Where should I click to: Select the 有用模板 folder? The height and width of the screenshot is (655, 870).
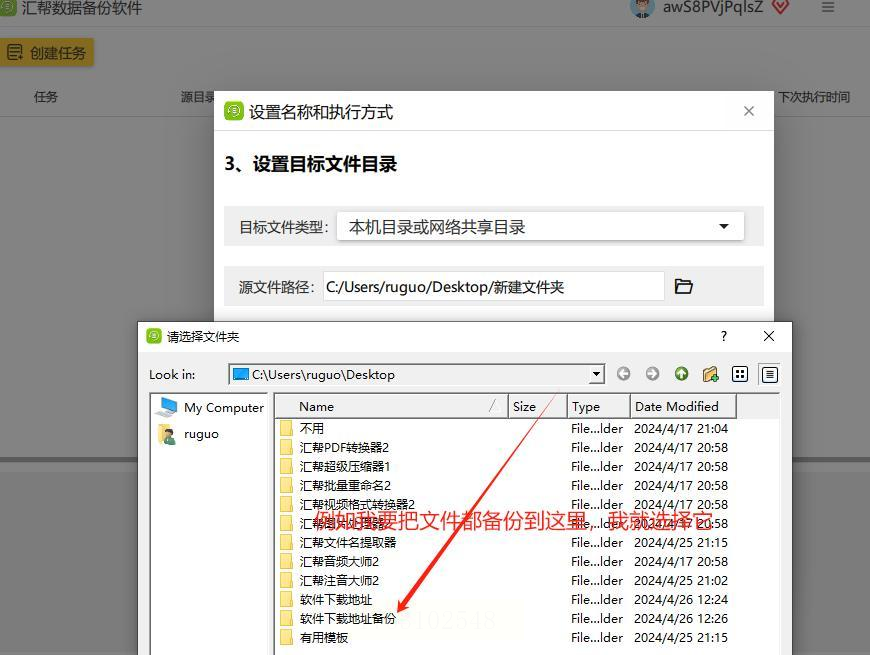[x=324, y=637]
